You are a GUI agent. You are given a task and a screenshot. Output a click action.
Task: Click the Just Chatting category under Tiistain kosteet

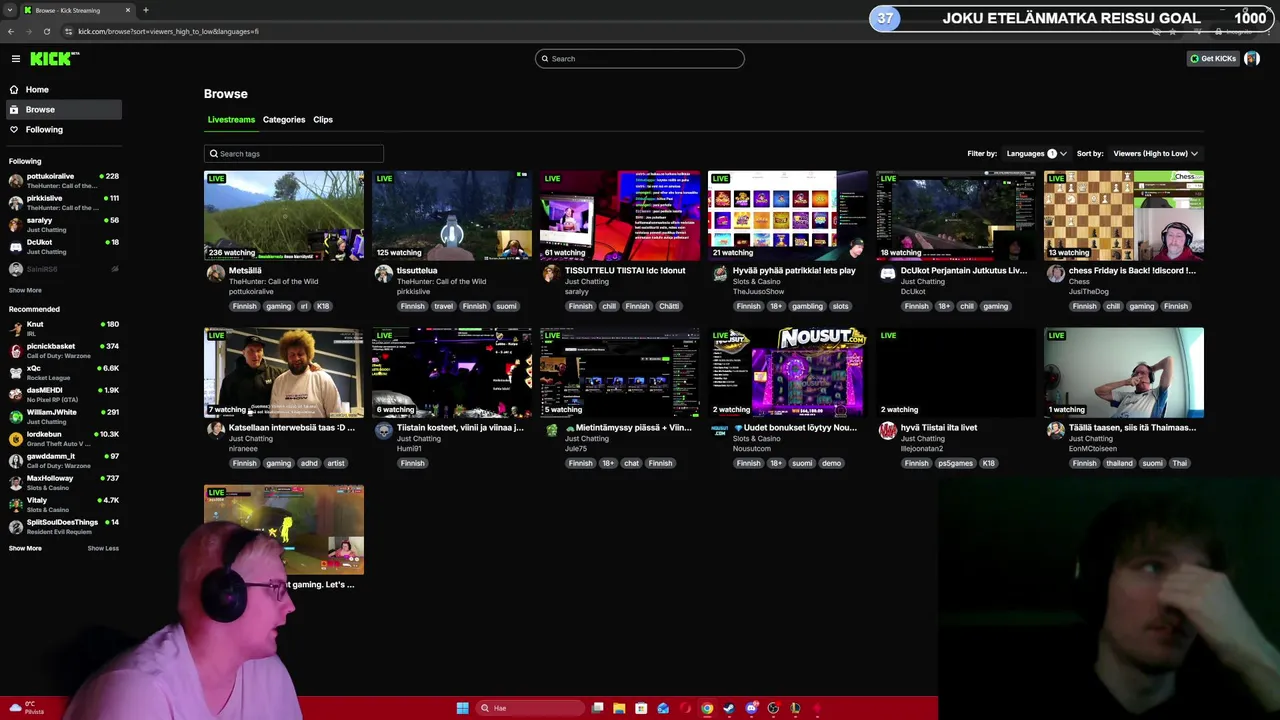click(418, 438)
